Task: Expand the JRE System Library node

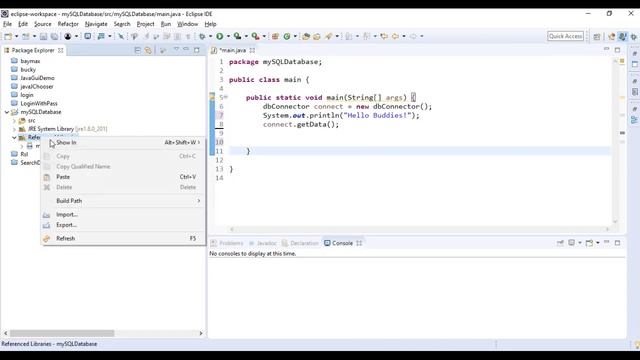Action: click(14, 129)
